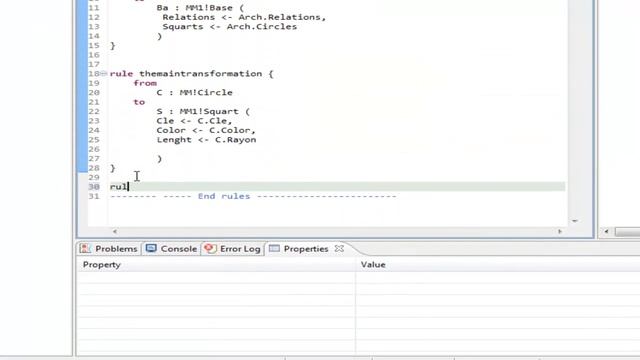Viewport: 640px width, 360px height.
Task: Click the Value column header
Action: [373, 264]
